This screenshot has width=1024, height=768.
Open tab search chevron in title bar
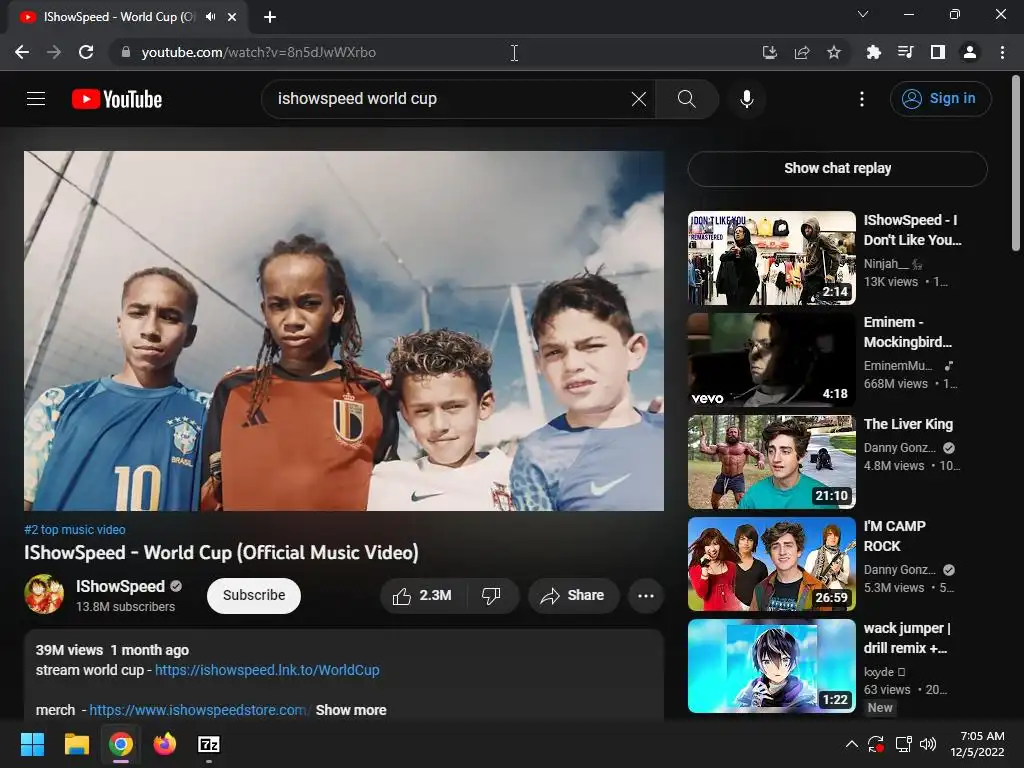pyautogui.click(x=863, y=14)
